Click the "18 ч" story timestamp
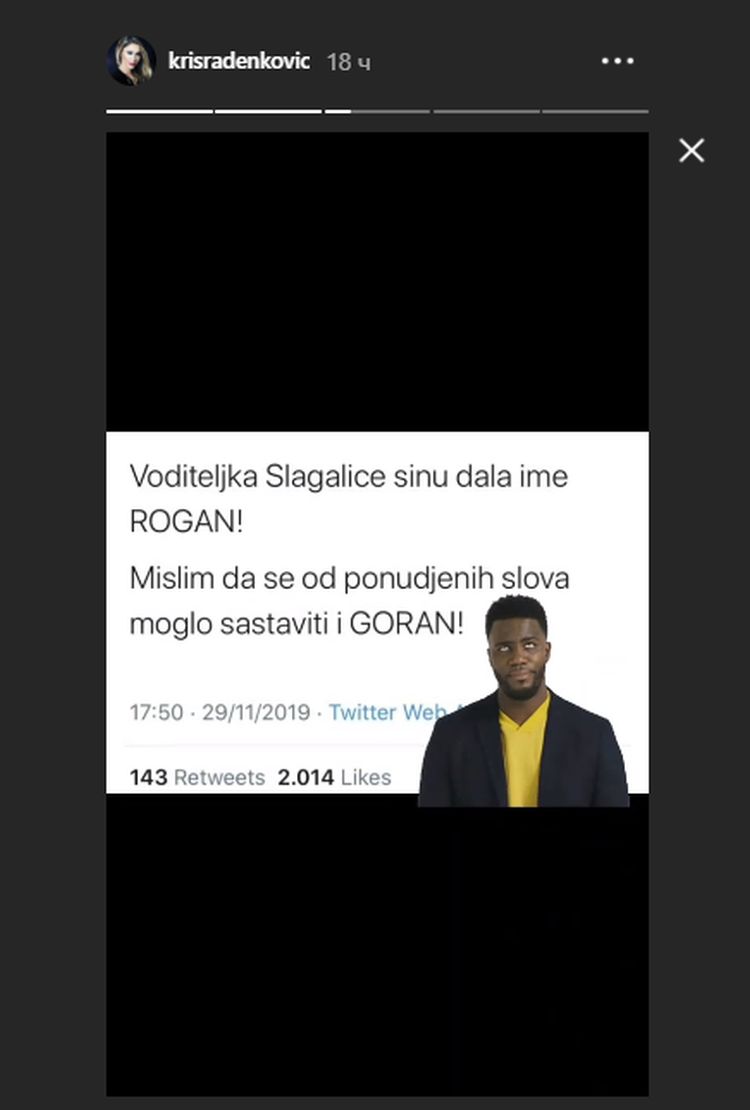Screen dimensions: 750x1110 pyautogui.click(x=348, y=62)
